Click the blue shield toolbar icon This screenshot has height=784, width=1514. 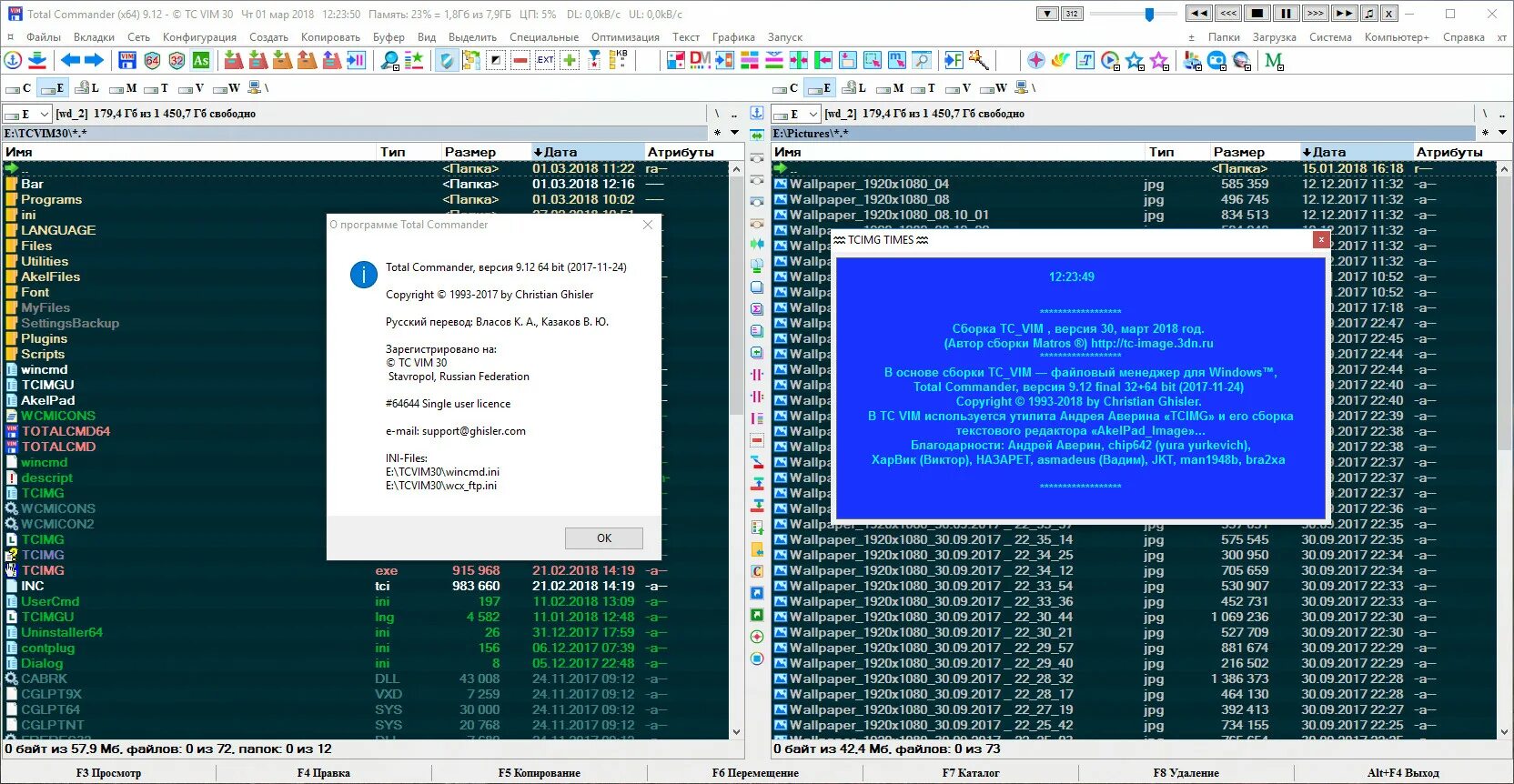click(x=446, y=61)
